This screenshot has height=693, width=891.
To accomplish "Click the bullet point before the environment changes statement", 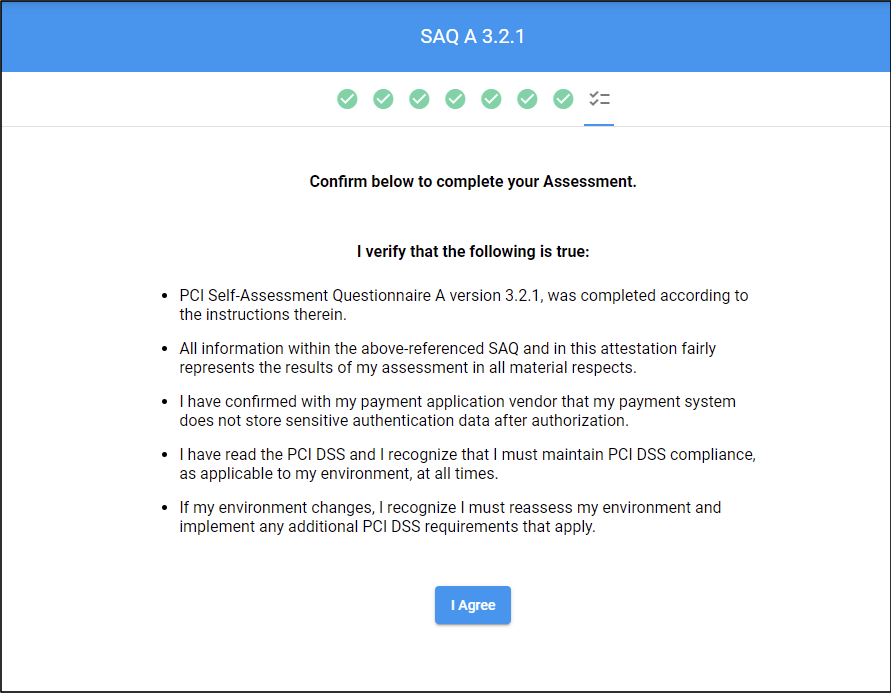I will tap(165, 509).
